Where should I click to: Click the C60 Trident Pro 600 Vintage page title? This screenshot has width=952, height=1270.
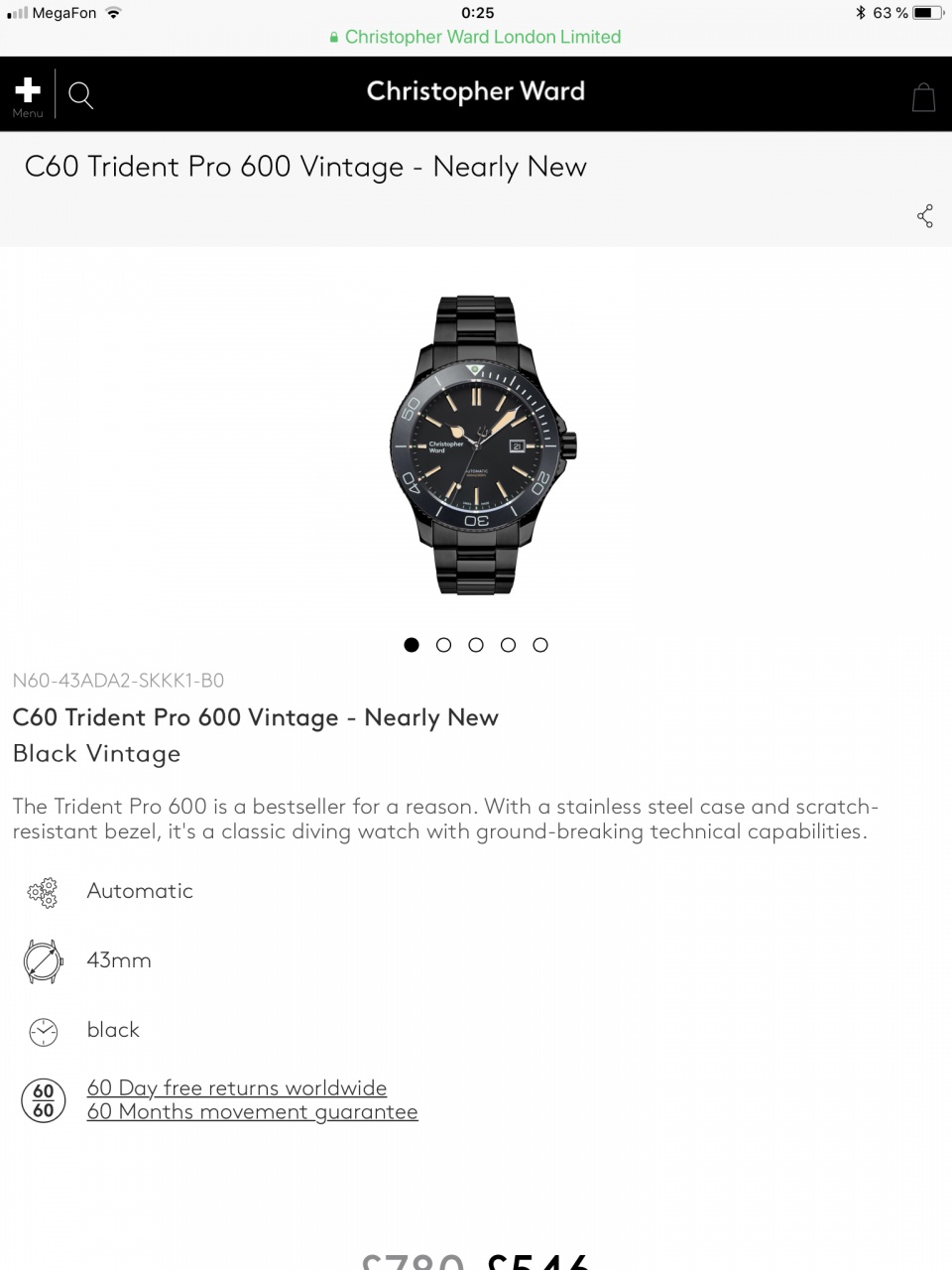[305, 167]
